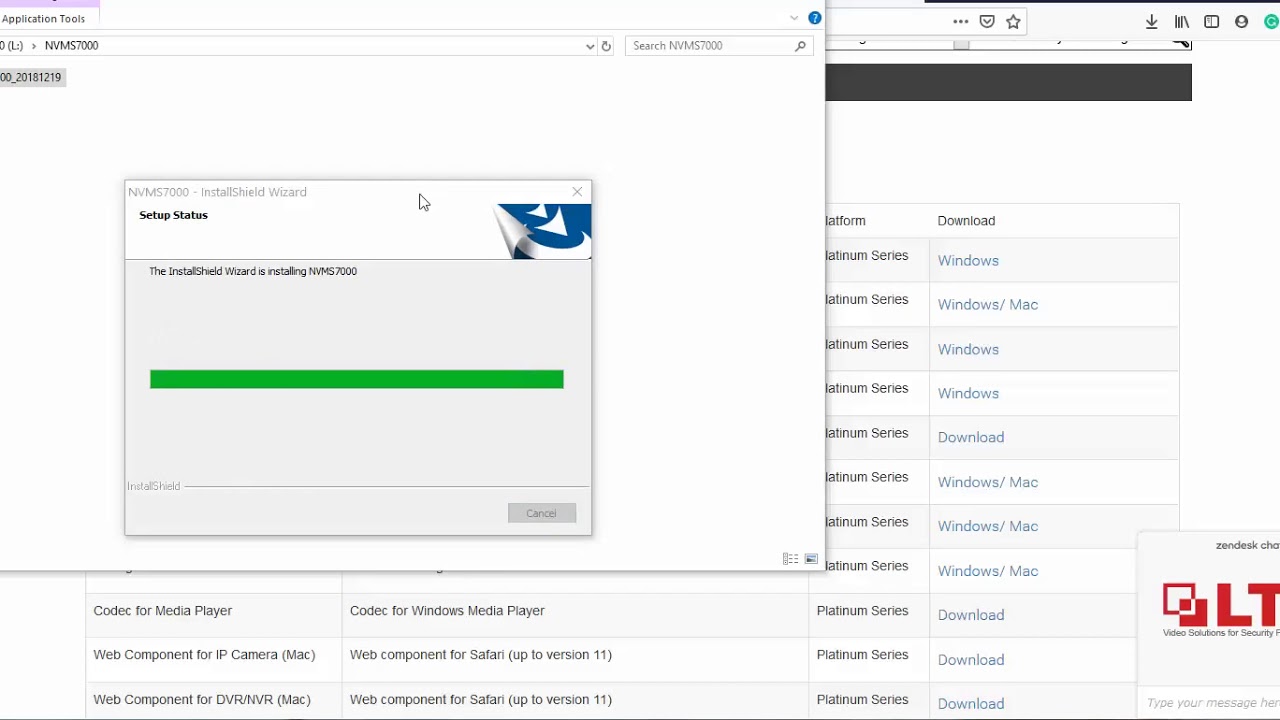The height and width of the screenshot is (720, 1280).
Task: Open Firefox page actions three-dot menu
Action: tap(960, 21)
